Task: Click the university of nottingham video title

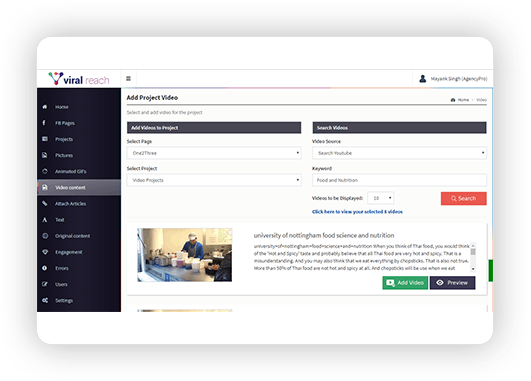Action: (x=324, y=235)
